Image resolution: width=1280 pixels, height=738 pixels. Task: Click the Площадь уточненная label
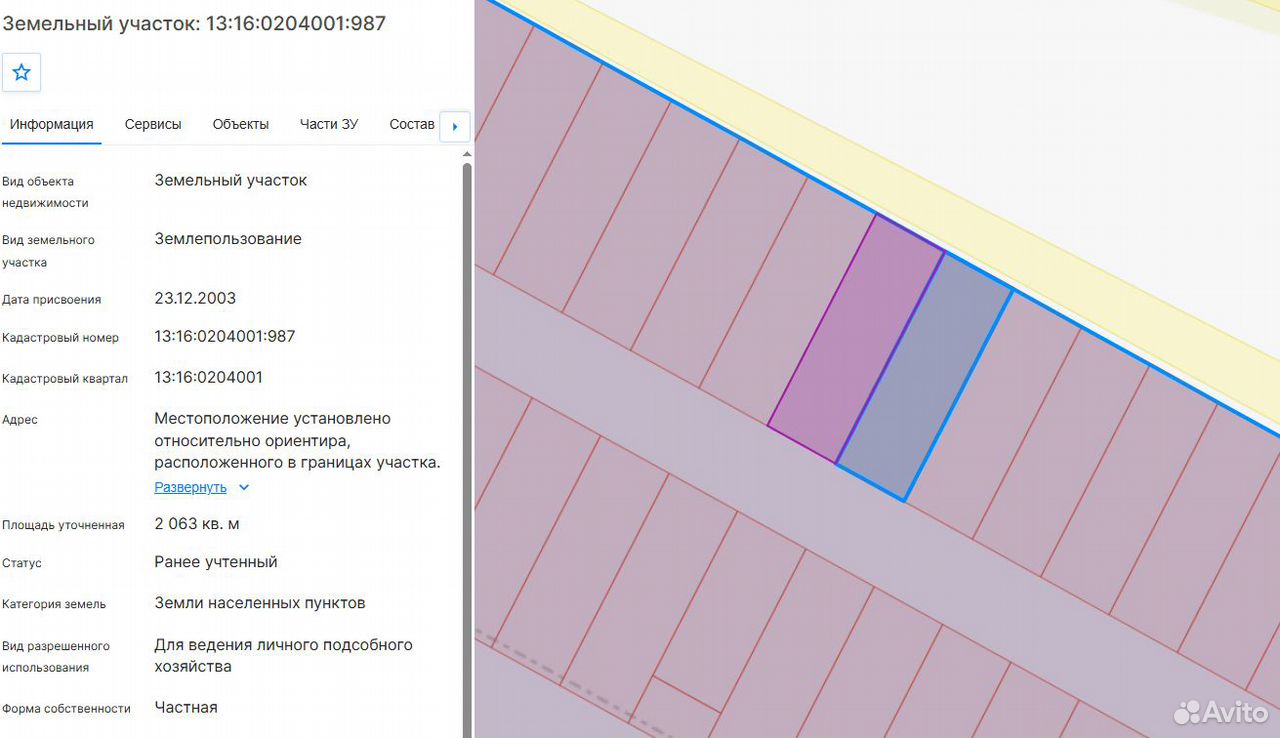coord(63,525)
